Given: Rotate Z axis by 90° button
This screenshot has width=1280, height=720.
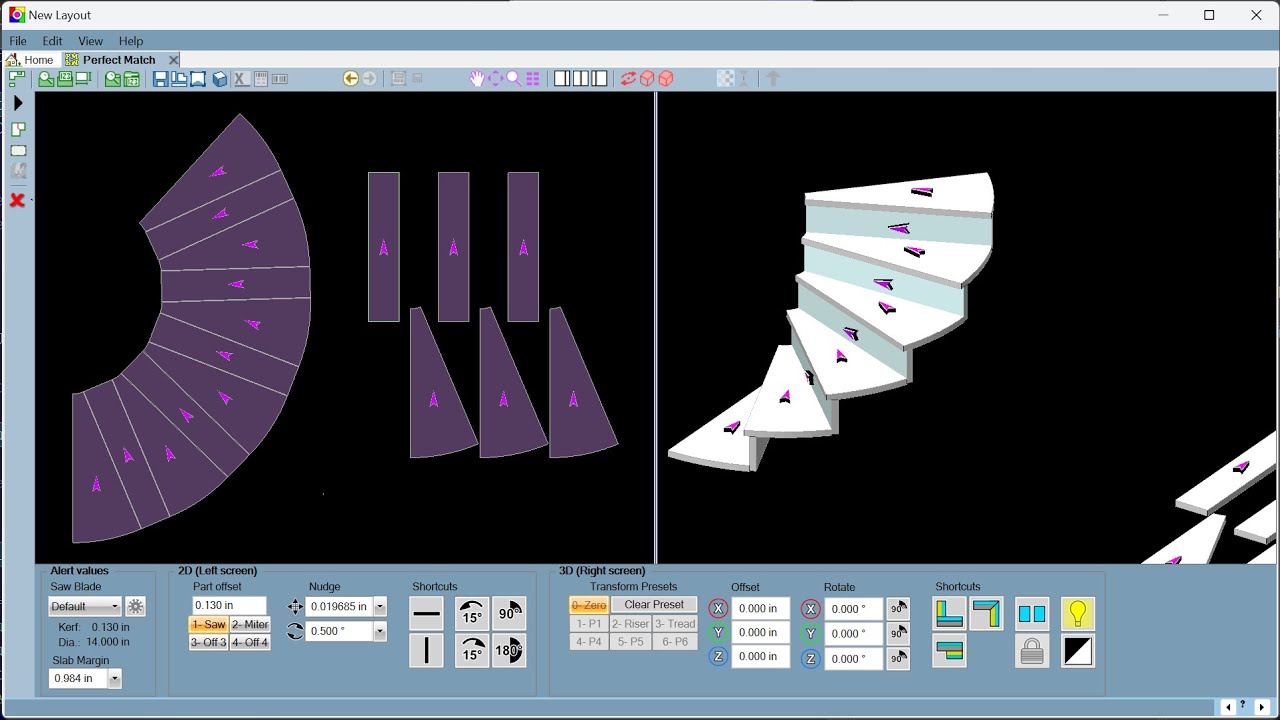Looking at the screenshot, I should pos(898,659).
